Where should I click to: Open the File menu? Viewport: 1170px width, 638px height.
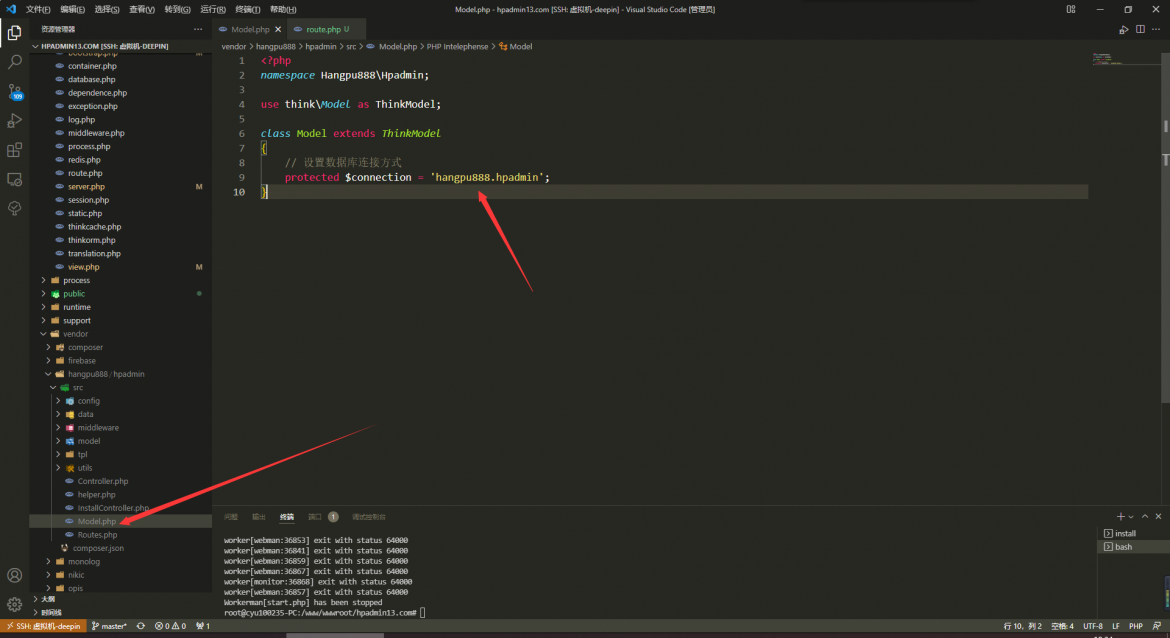click(38, 10)
